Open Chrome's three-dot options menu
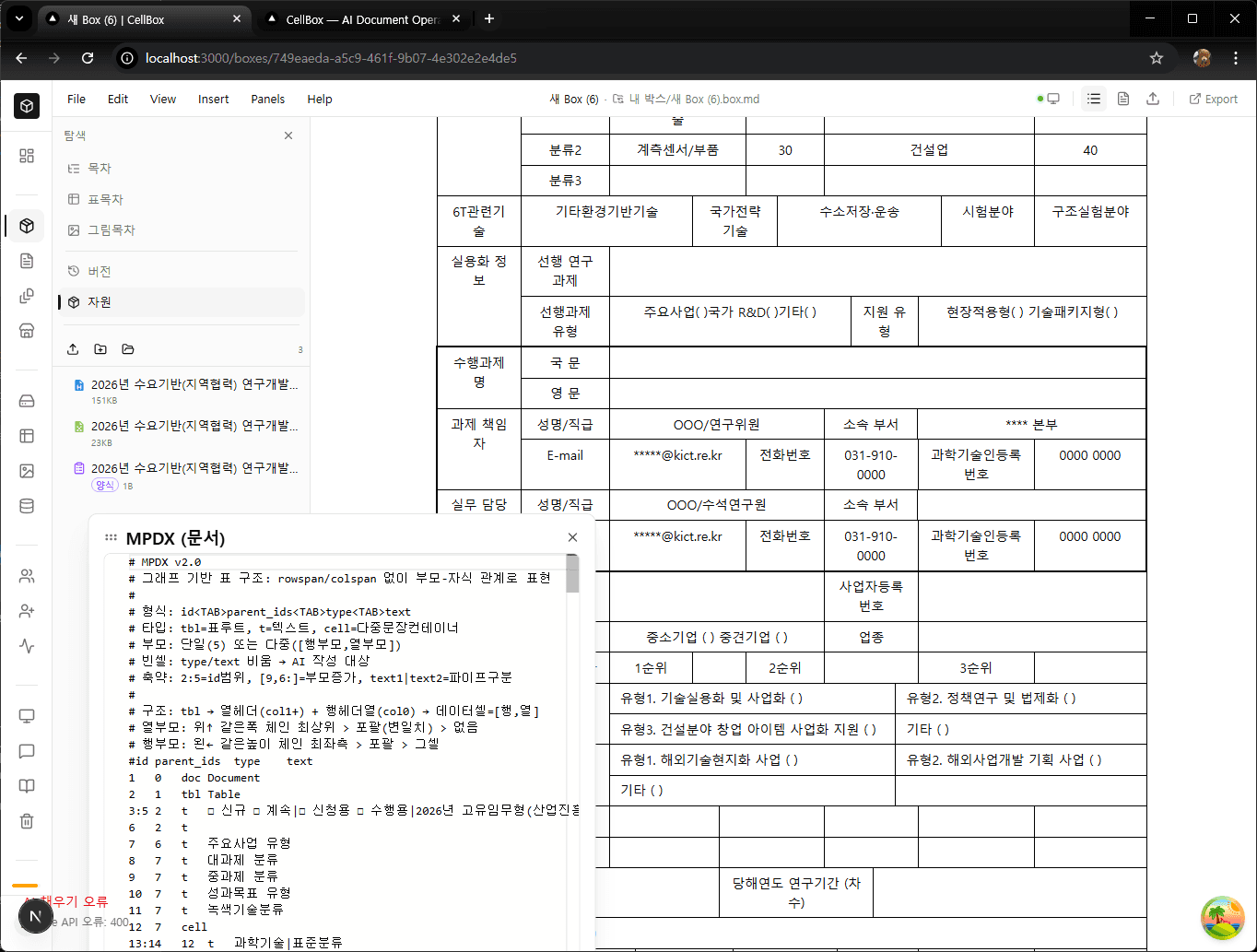Screen dimensions: 1257x952 pos(1236,57)
